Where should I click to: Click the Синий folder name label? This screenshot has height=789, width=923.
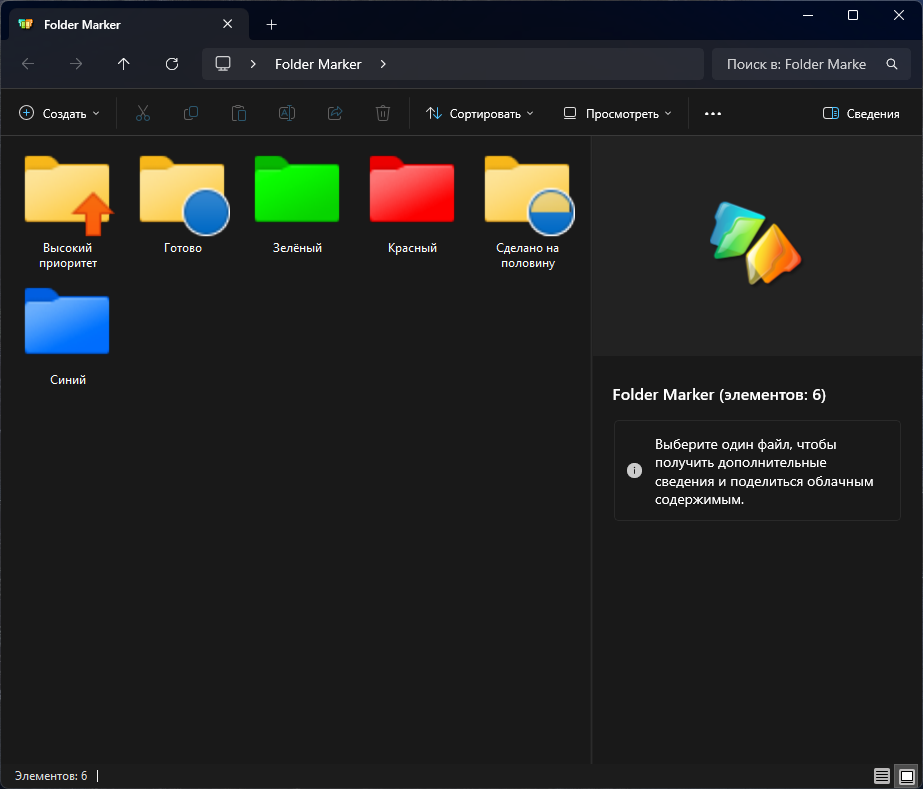(68, 380)
